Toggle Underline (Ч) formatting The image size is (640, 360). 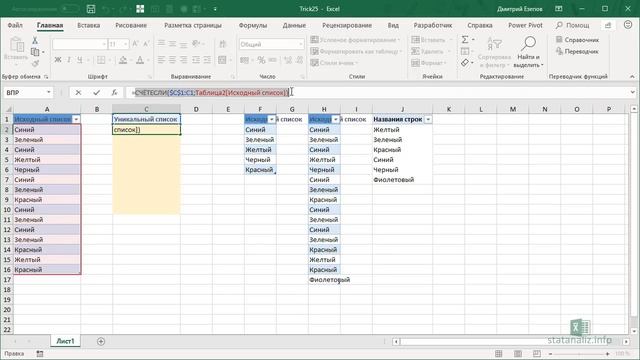pos(80,60)
